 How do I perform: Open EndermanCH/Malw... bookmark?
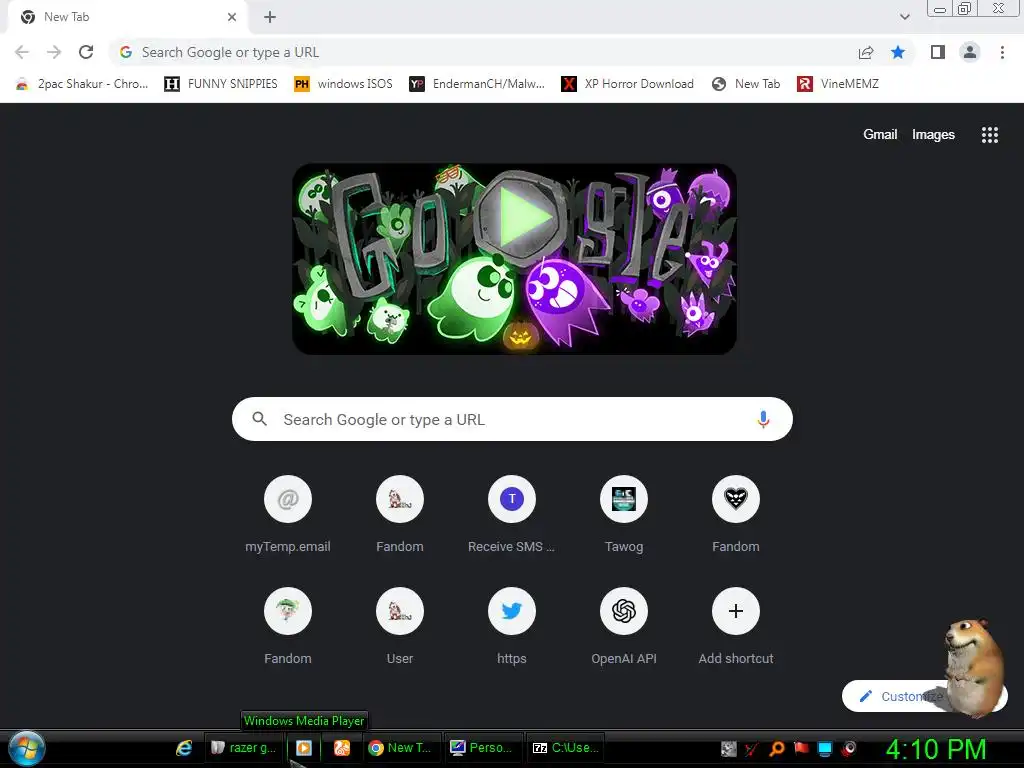click(477, 84)
